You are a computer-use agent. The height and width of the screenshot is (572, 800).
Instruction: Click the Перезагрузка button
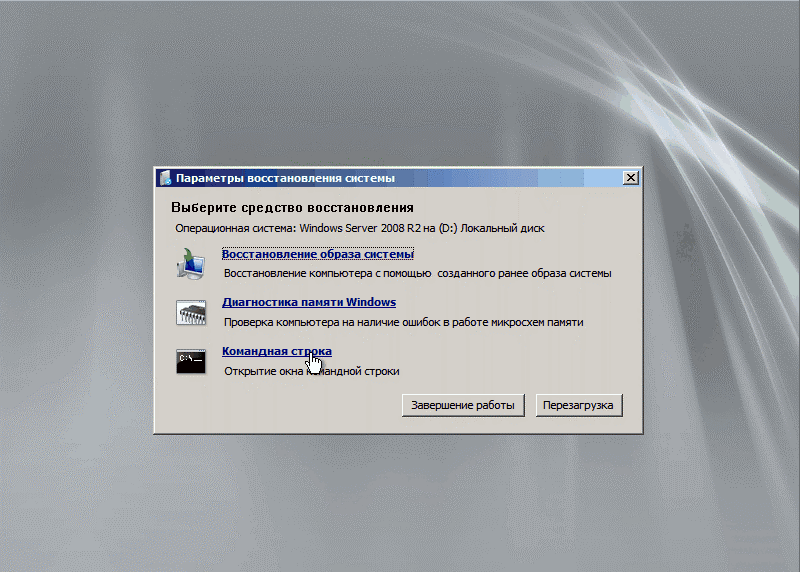click(x=579, y=405)
